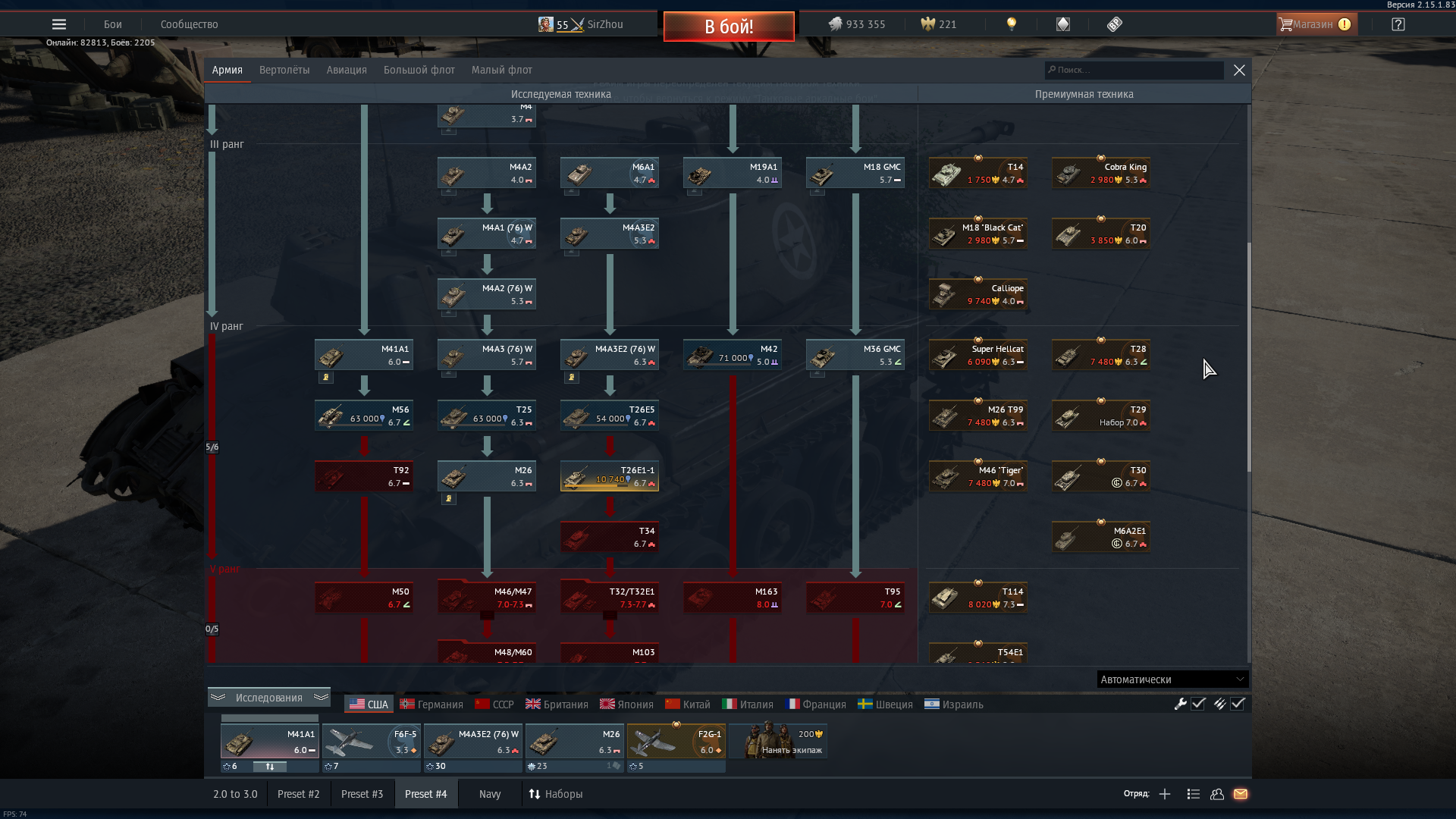Screen dimensions: 1456x819
Task: Switch to the Большой флот tab
Action: point(419,70)
